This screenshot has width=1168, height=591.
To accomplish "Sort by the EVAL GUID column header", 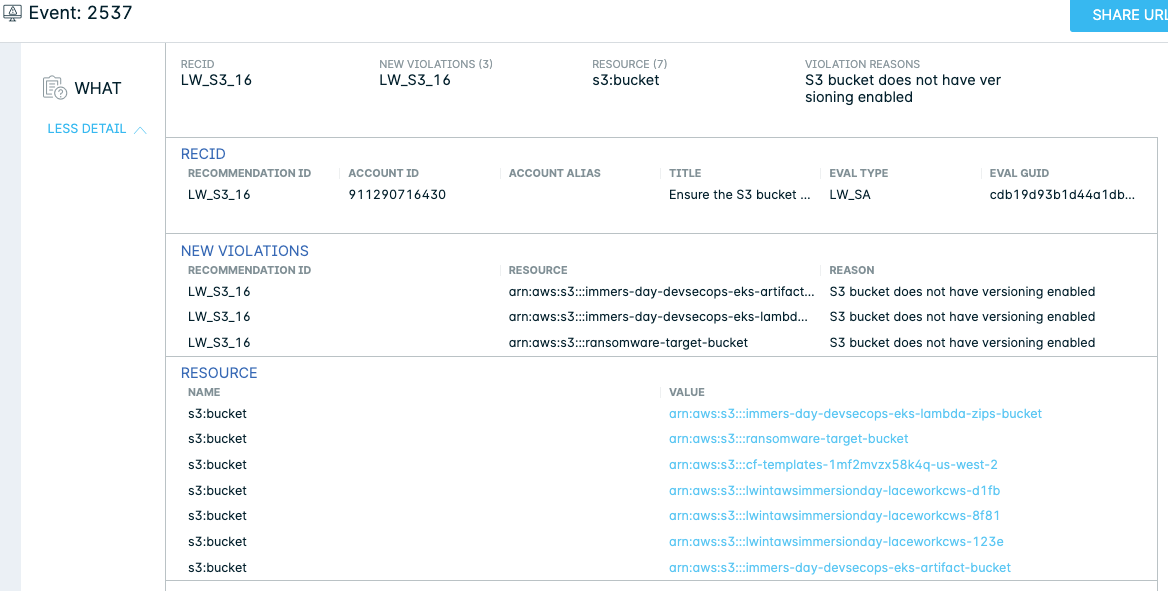I will pyautogui.click(x=1019, y=174).
